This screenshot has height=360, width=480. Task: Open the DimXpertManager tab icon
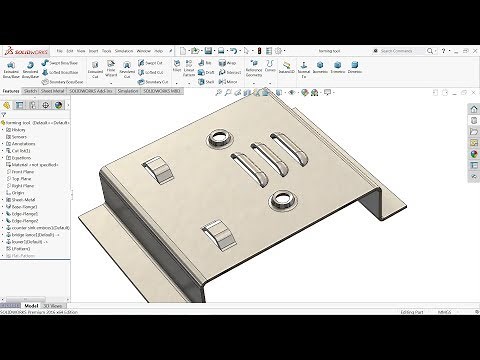click(46, 105)
